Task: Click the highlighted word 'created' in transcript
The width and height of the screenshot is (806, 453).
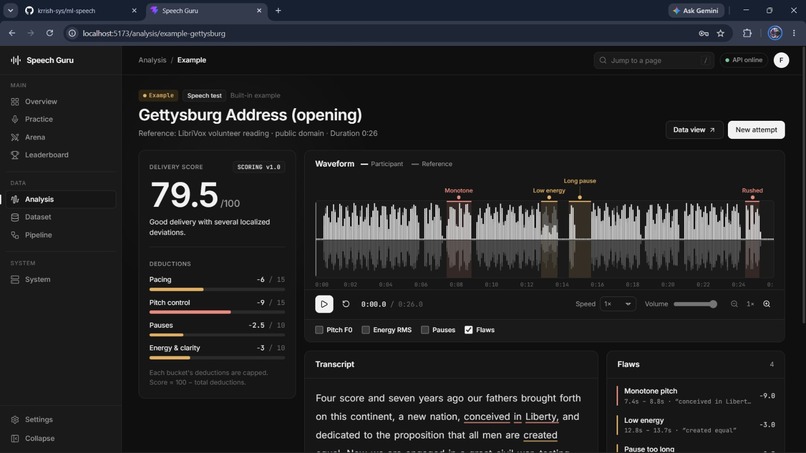Action: (540, 435)
